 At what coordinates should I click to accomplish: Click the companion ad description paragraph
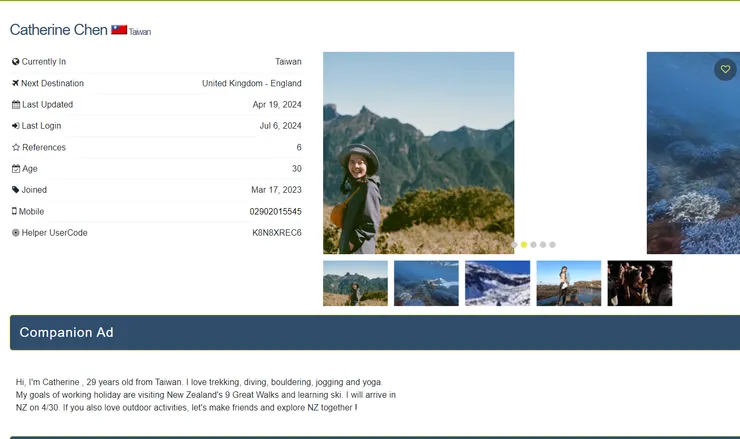206,395
